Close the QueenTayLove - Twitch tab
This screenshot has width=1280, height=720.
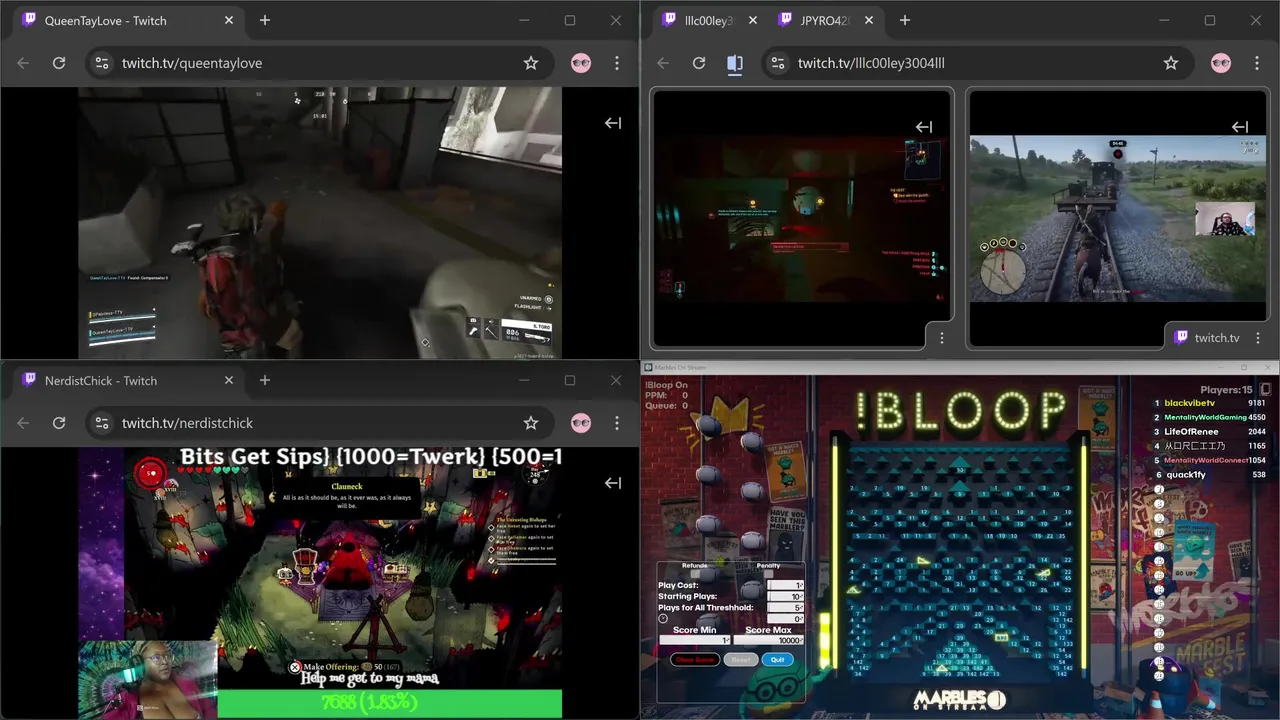click(229, 20)
